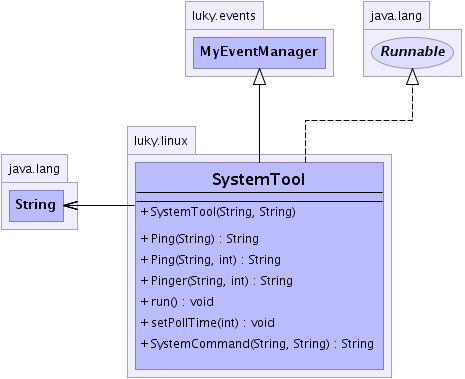This screenshot has height=379, width=465.
Task: Click the Pinger(String, int) : String method
Action: click(217, 281)
